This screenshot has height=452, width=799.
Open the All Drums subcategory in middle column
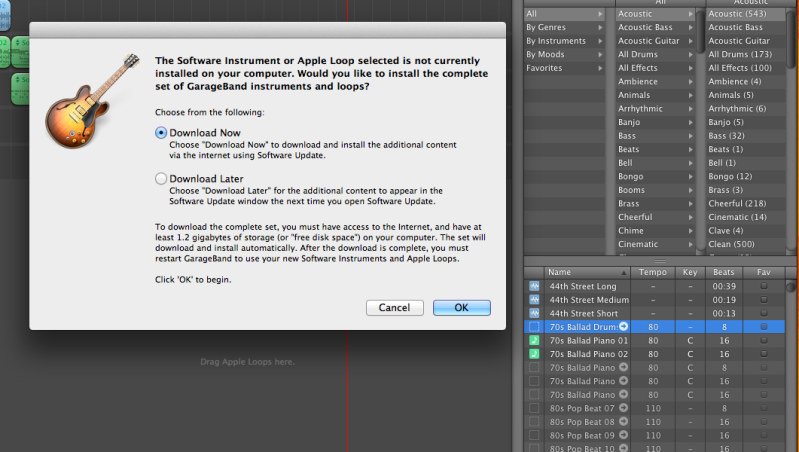point(655,54)
